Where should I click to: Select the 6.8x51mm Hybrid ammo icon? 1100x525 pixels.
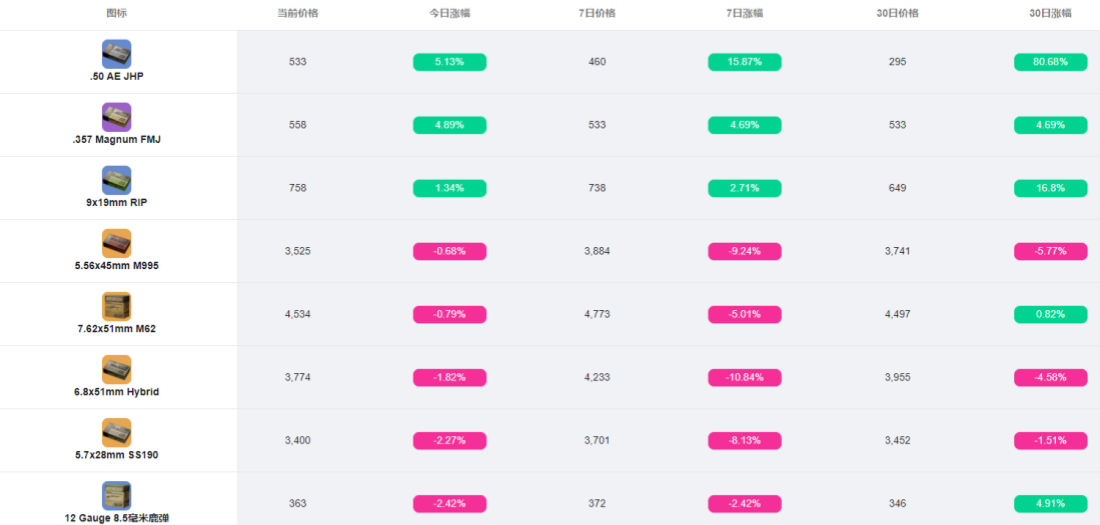coord(116,370)
